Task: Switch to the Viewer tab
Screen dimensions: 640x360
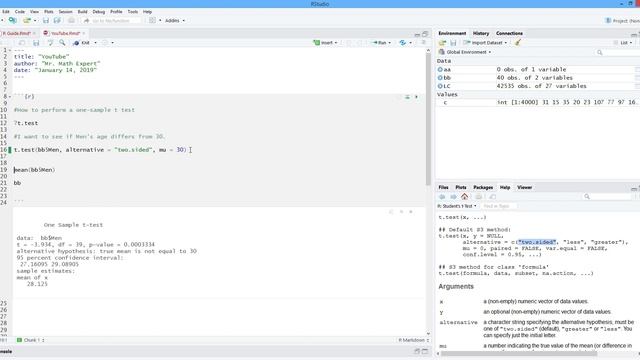Action: click(524, 187)
